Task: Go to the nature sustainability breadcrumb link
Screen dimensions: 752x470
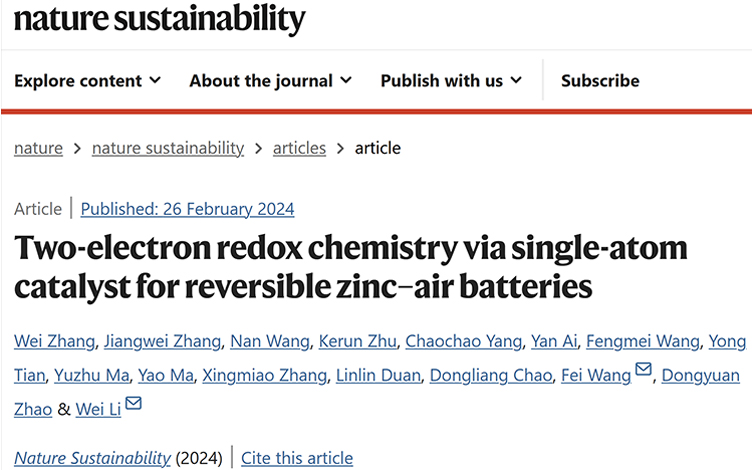Action: tap(168, 148)
